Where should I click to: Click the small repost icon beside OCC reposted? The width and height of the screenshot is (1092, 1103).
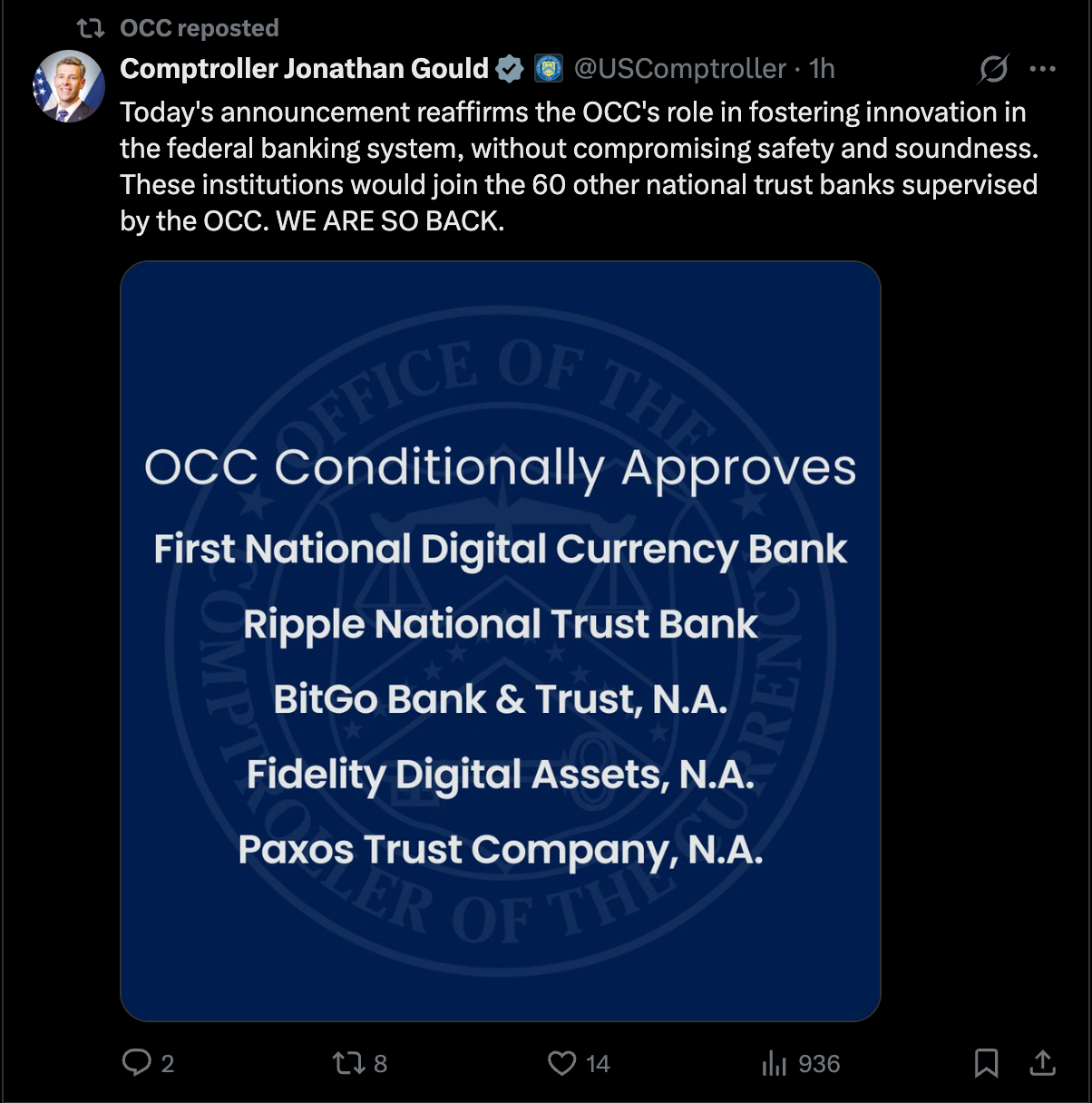click(x=90, y=28)
